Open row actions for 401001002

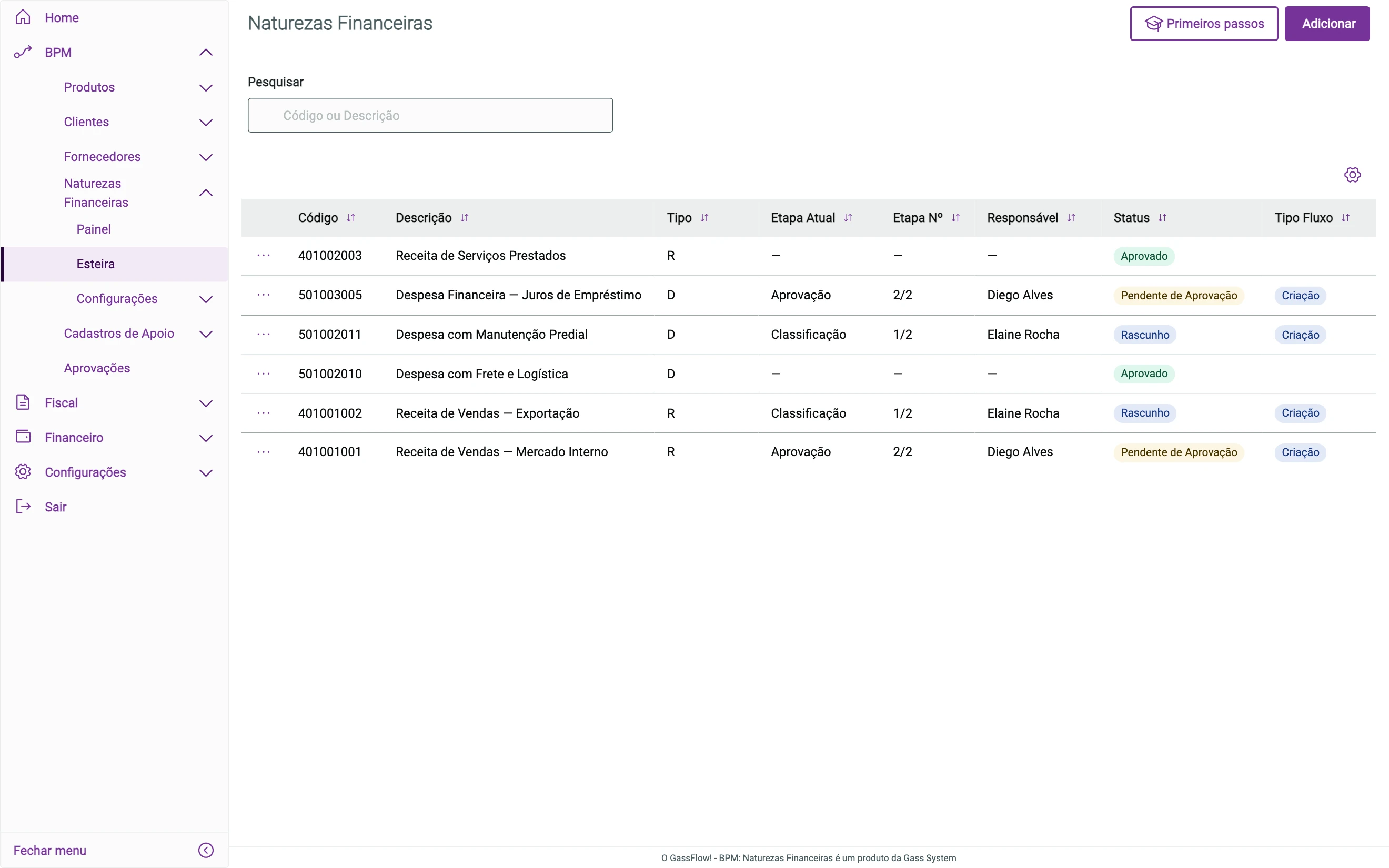264,413
